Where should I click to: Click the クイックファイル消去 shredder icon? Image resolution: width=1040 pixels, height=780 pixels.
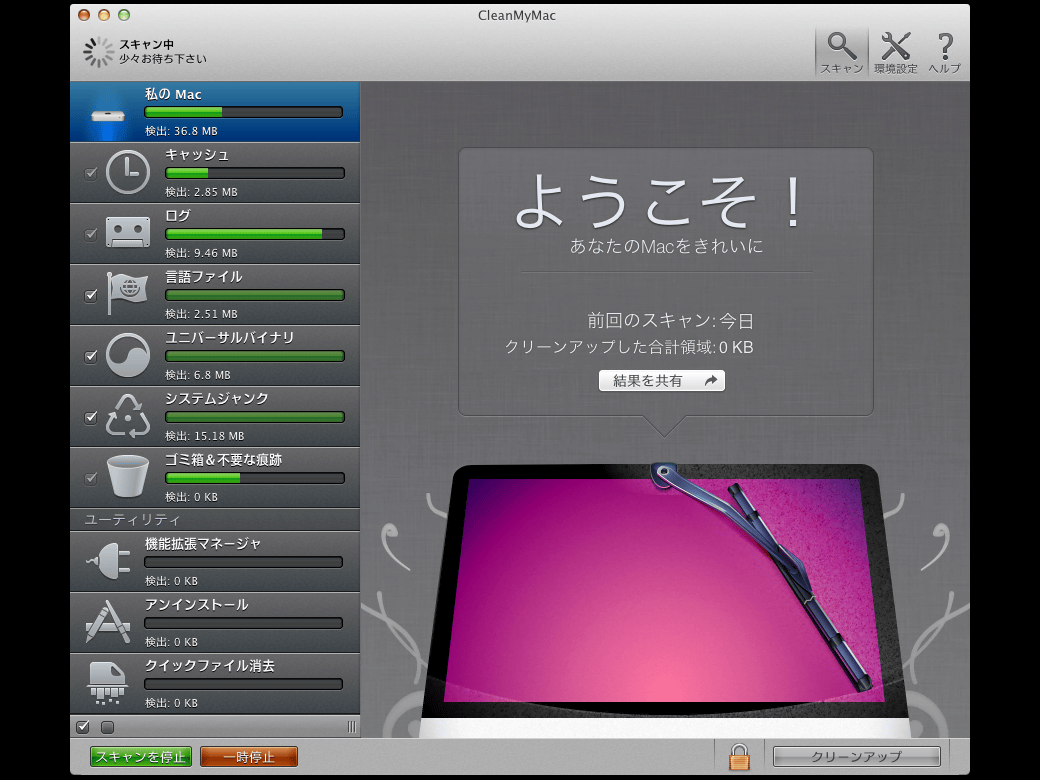point(107,682)
